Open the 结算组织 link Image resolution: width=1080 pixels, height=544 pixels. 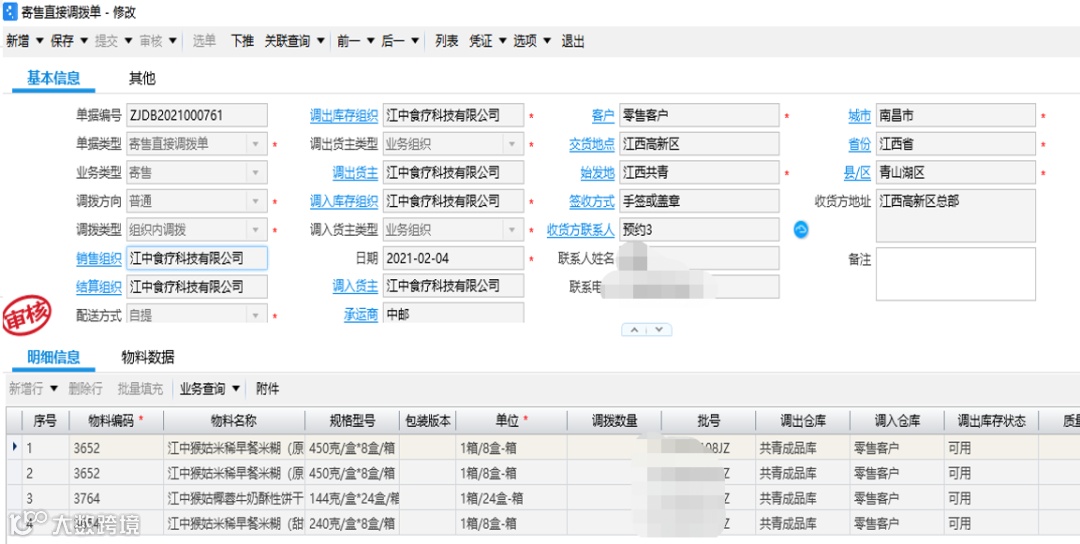[98, 287]
